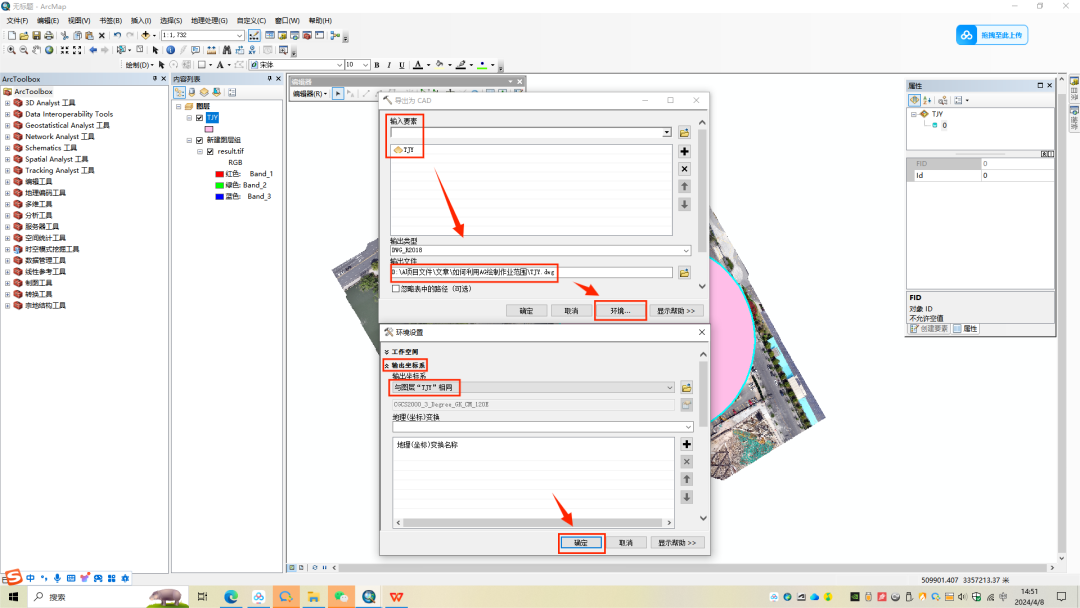Remove input feature with the X icon
This screenshot has height=608, width=1080.
point(685,169)
